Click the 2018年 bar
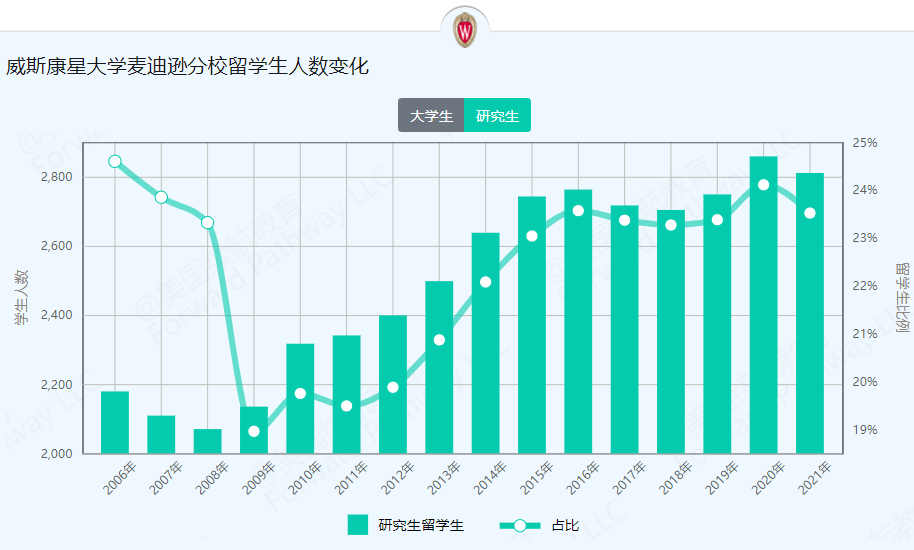The height and width of the screenshot is (550, 914). click(x=671, y=332)
